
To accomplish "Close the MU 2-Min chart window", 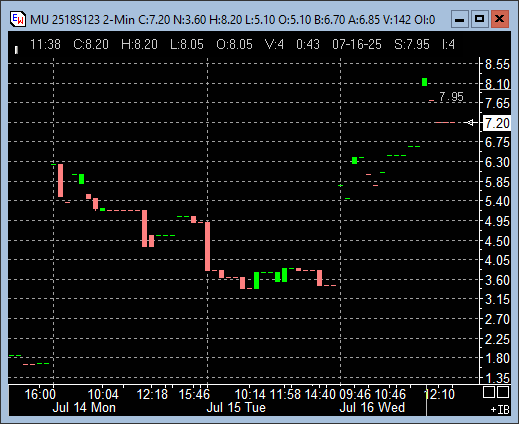I will (499, 19).
